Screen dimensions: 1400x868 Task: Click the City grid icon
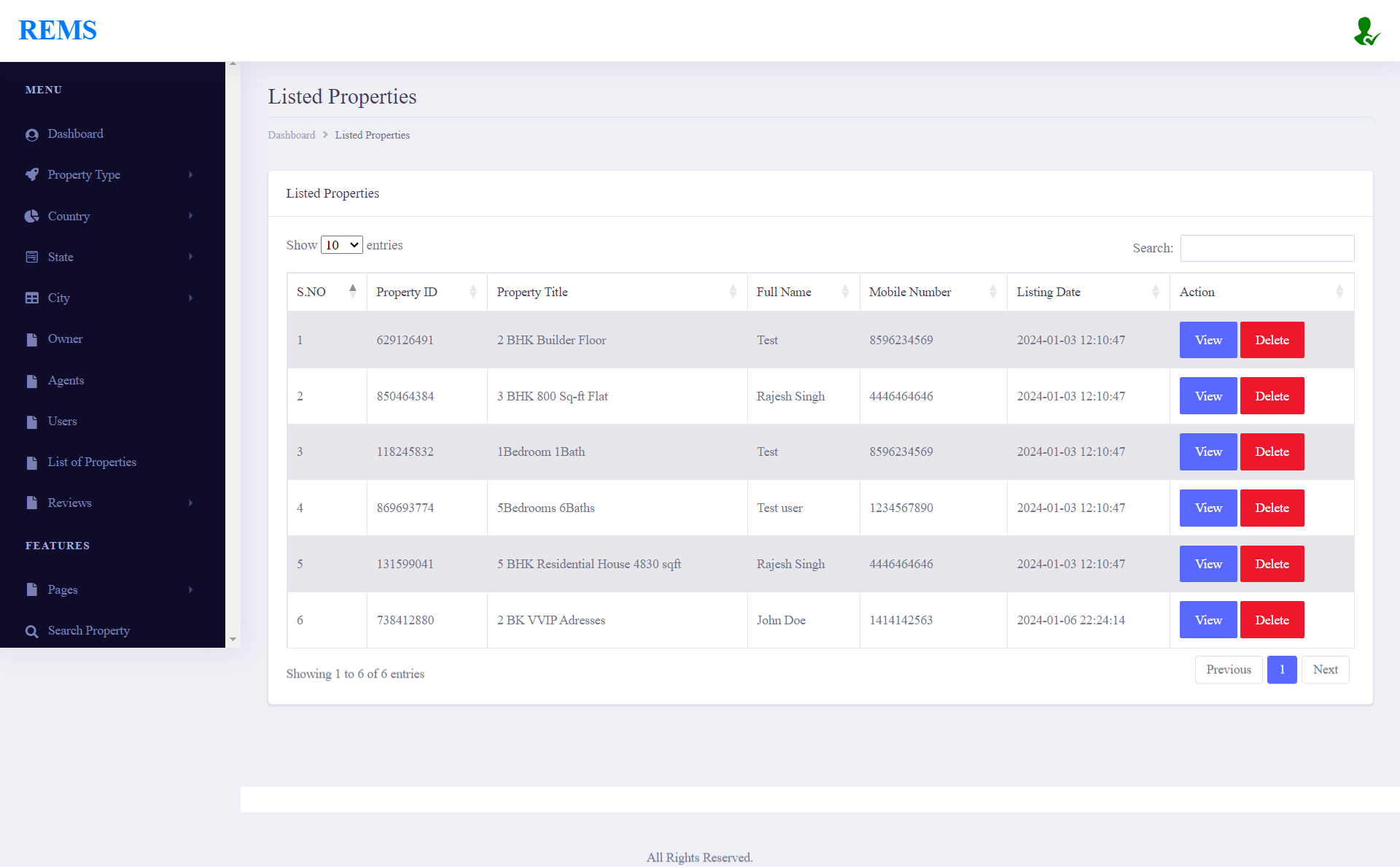31,298
